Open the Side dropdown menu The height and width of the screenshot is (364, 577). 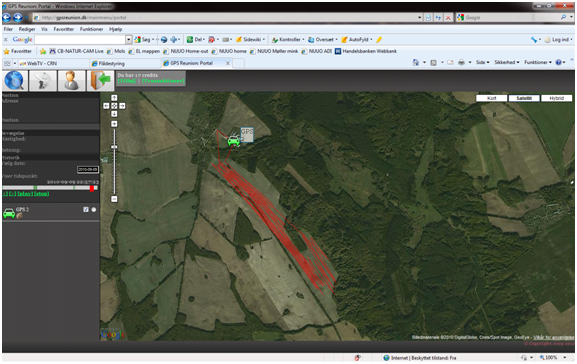(482, 63)
